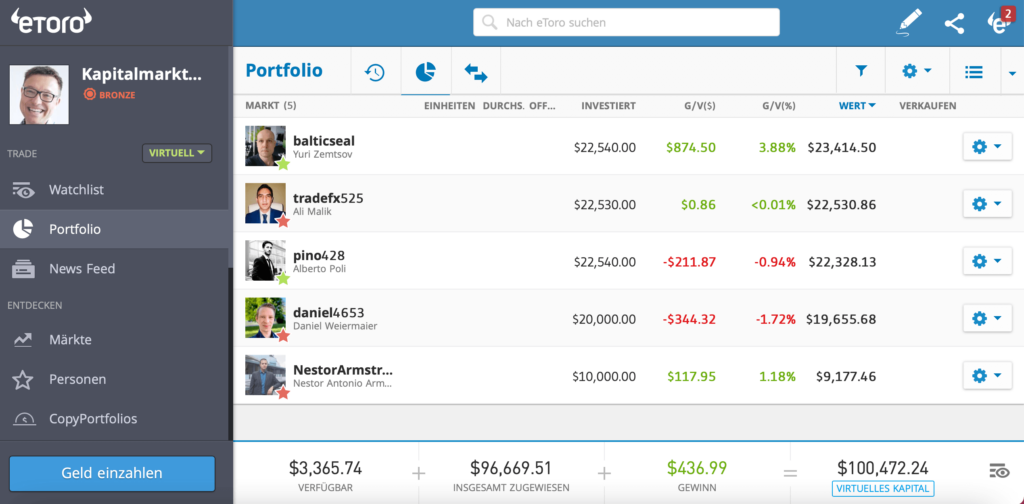Click the -$344.32 loss value
Viewport: 1024px width, 504px height.
[689, 319]
